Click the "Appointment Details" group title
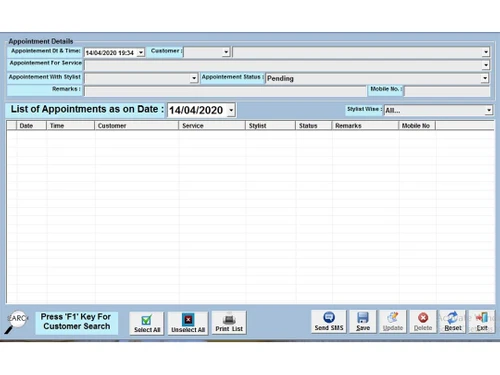Screen dimensions: 500x375 click(41, 41)
